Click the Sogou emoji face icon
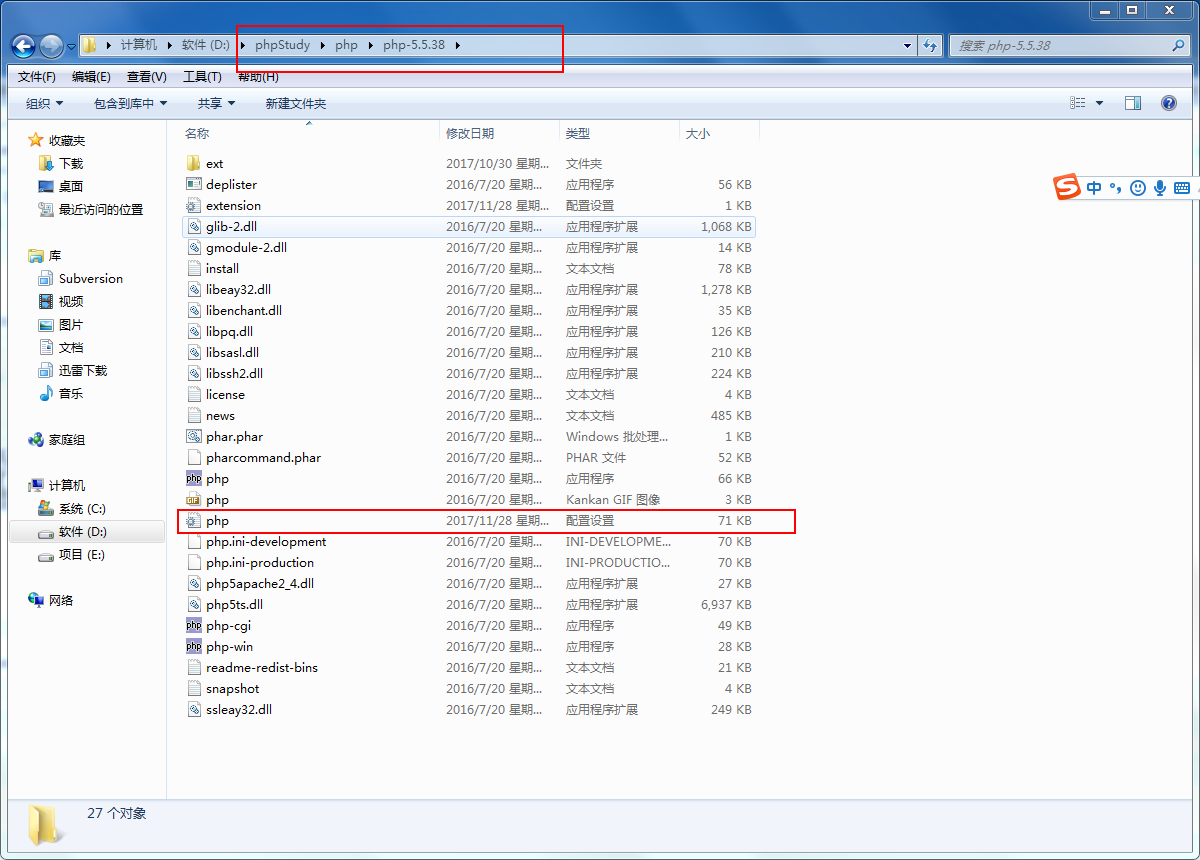The width and height of the screenshot is (1200, 860). (1138, 187)
